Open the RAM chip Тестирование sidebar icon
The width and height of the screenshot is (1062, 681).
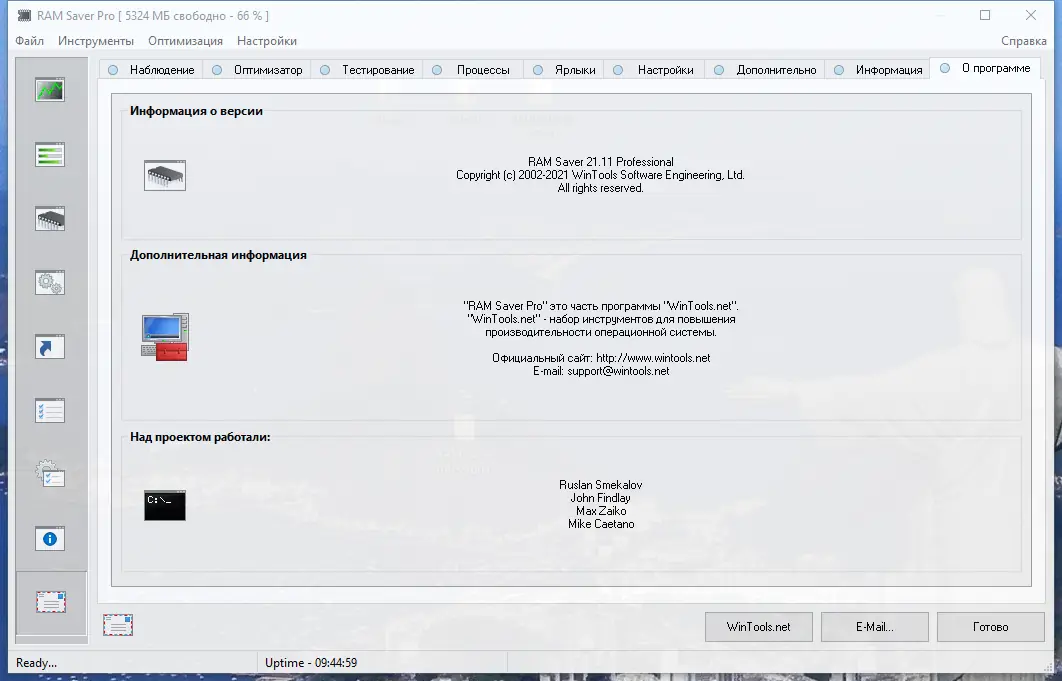(x=50, y=217)
